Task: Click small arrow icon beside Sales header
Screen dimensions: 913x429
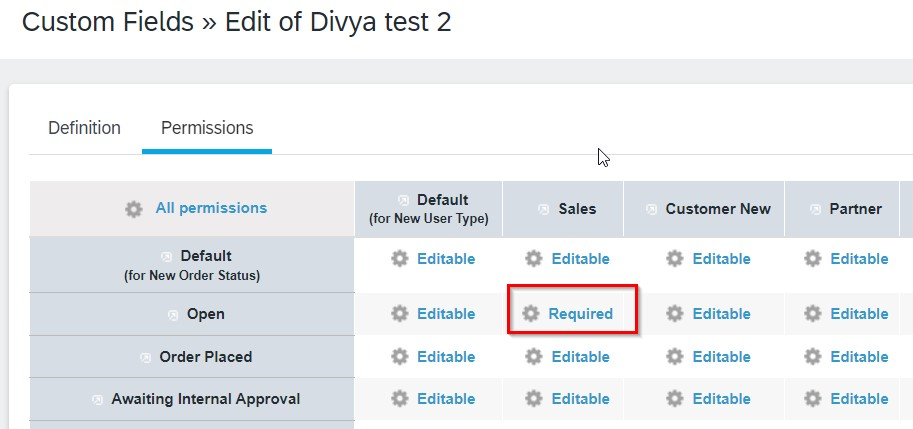Action: coord(543,209)
